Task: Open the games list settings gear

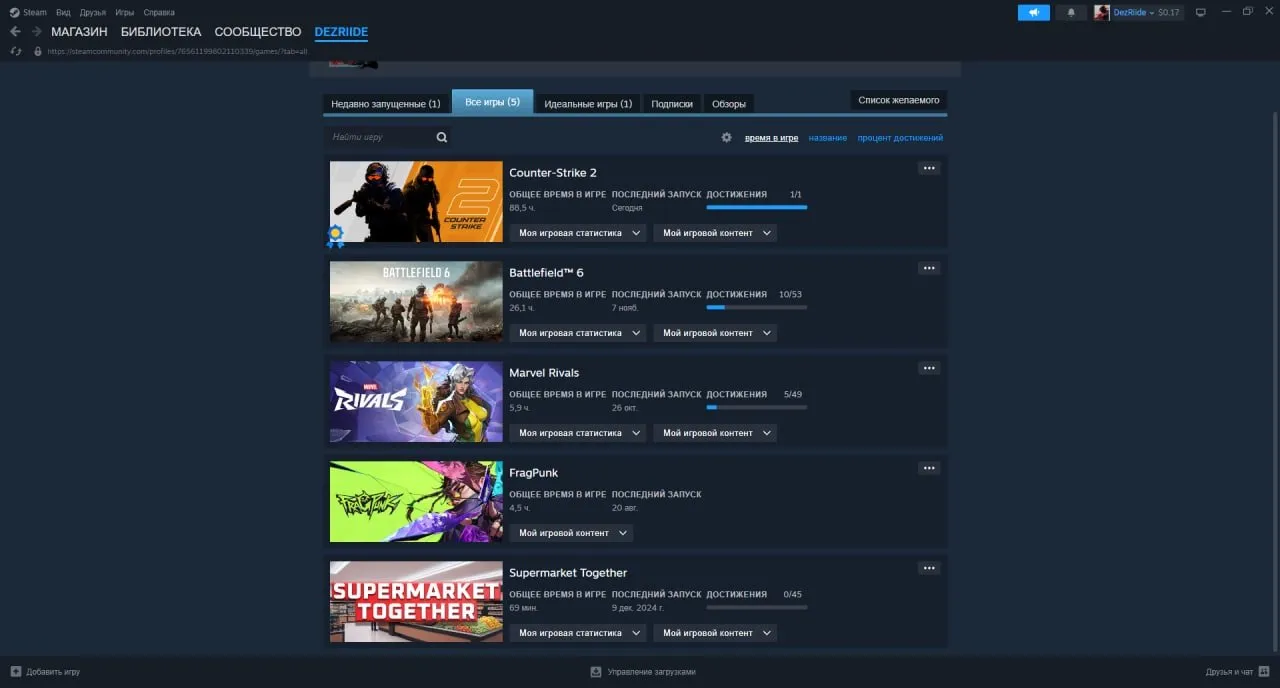Action: coord(727,137)
